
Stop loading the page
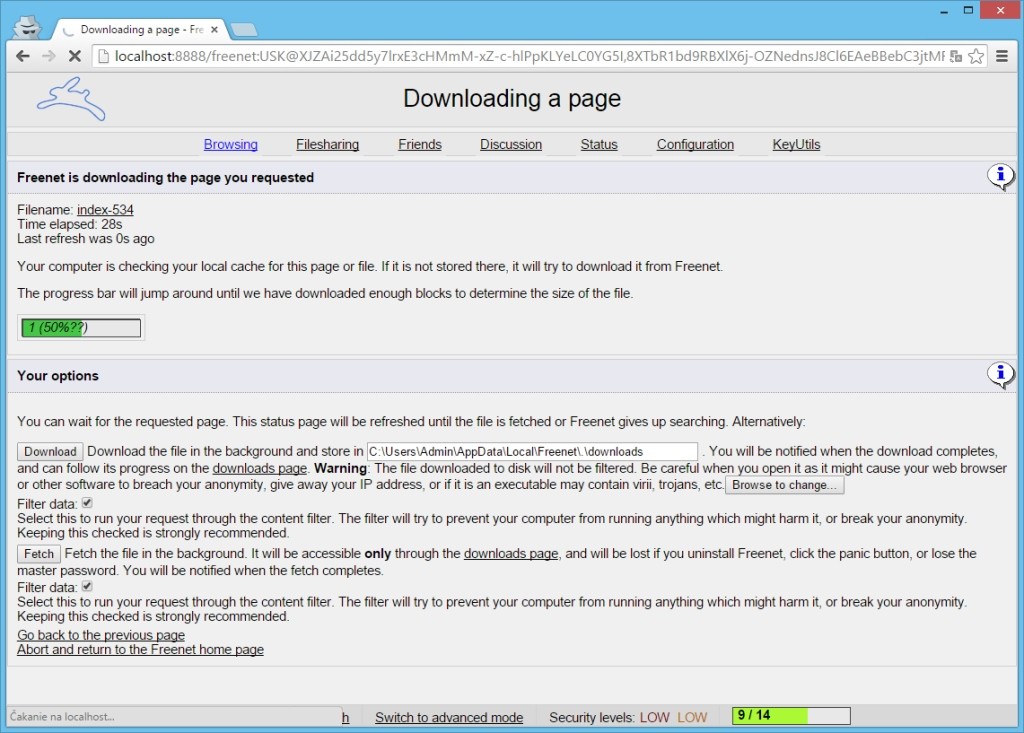pyautogui.click(x=75, y=56)
